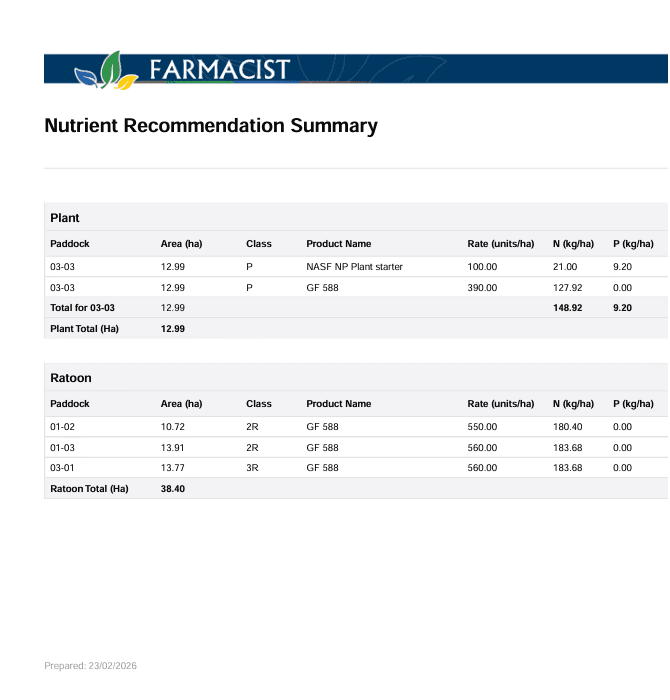Select paddock 01-03

[x=62, y=448]
